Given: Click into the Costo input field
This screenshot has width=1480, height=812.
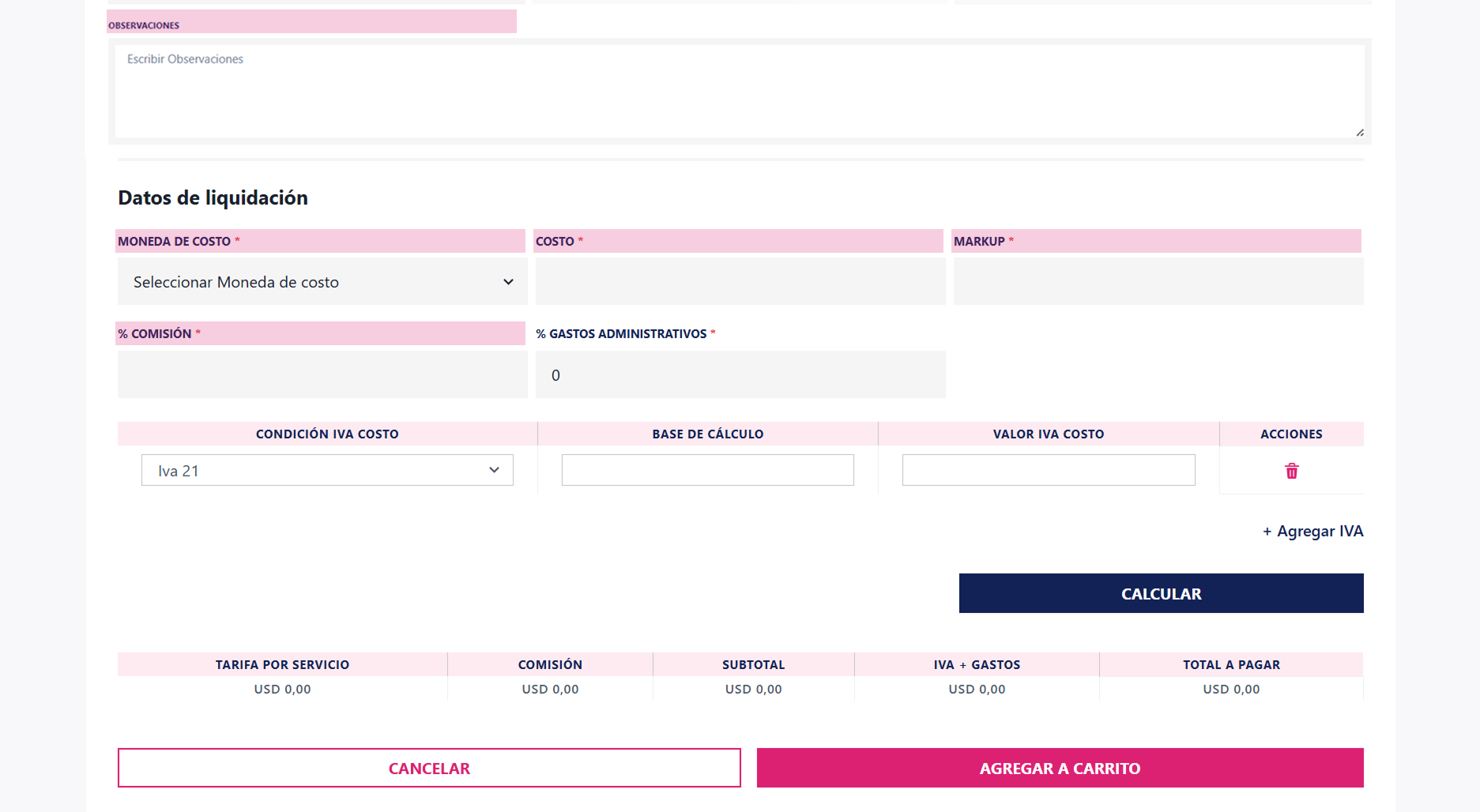Looking at the screenshot, I should [740, 282].
